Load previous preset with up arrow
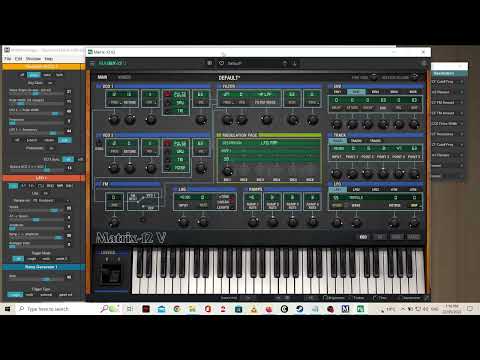The image size is (480, 360). coord(285,63)
